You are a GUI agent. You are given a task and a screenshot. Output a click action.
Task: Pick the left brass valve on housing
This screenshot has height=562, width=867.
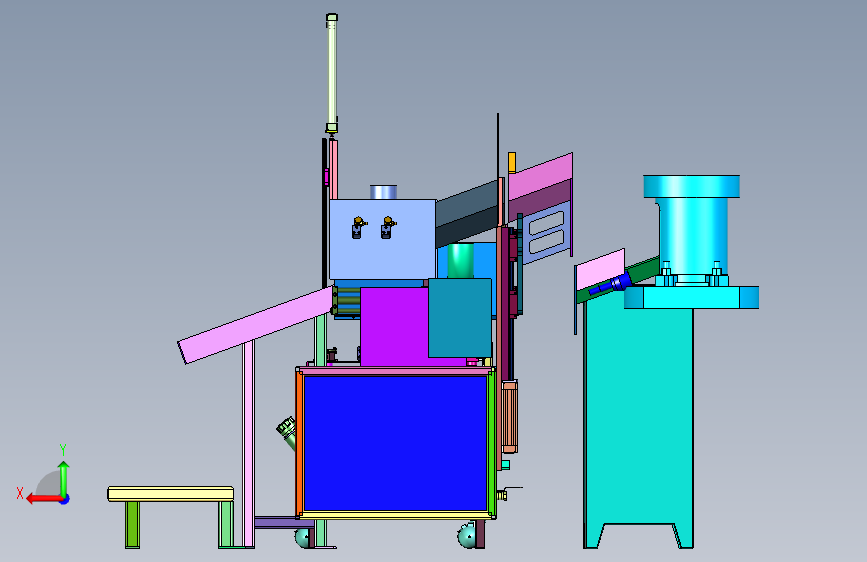coord(358,227)
